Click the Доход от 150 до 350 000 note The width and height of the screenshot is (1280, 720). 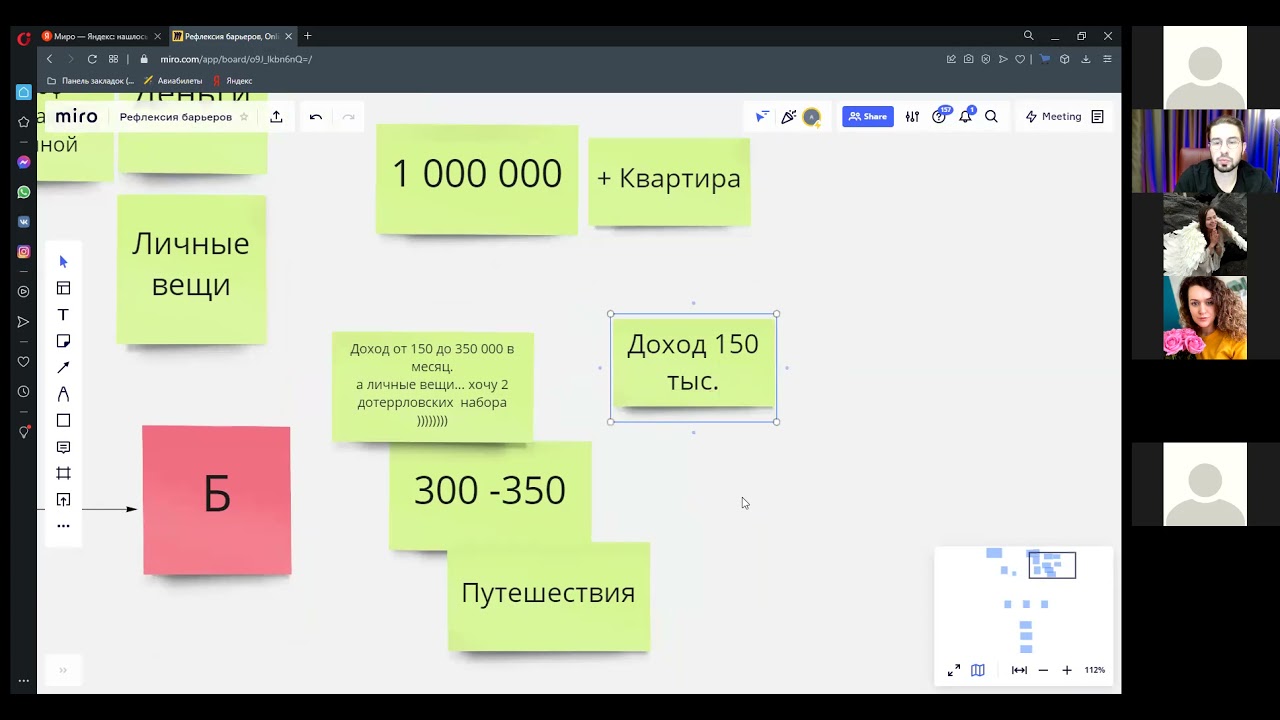(432, 386)
